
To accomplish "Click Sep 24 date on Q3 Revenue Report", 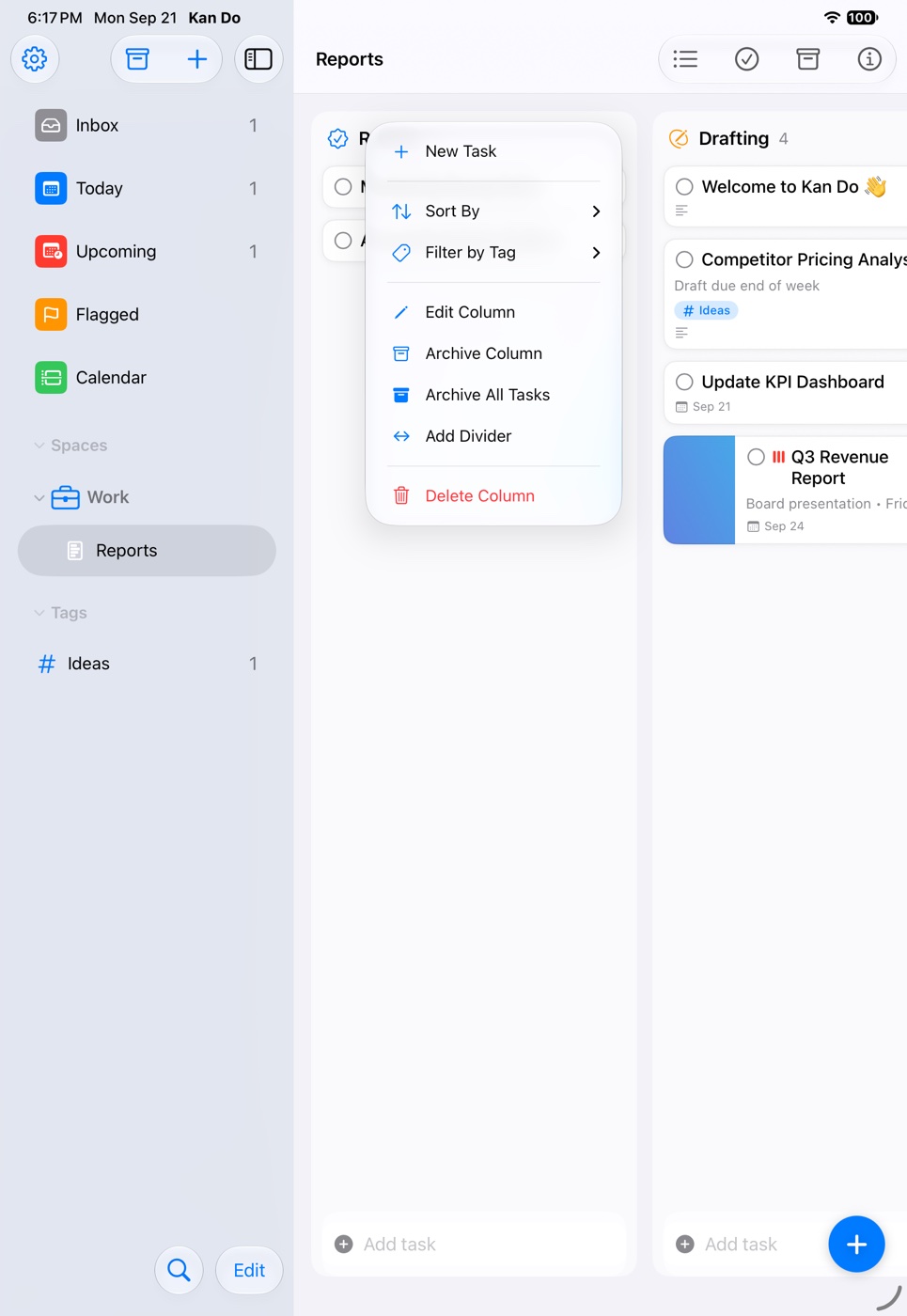I will 776,526.
